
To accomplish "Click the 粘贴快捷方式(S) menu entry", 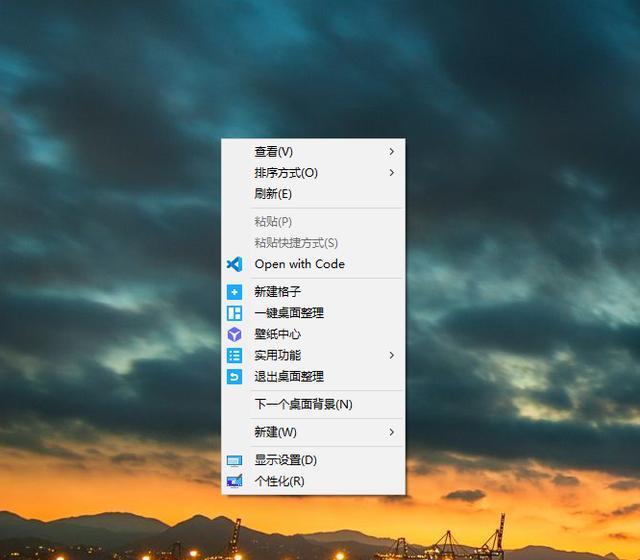I will pyautogui.click(x=296, y=242).
